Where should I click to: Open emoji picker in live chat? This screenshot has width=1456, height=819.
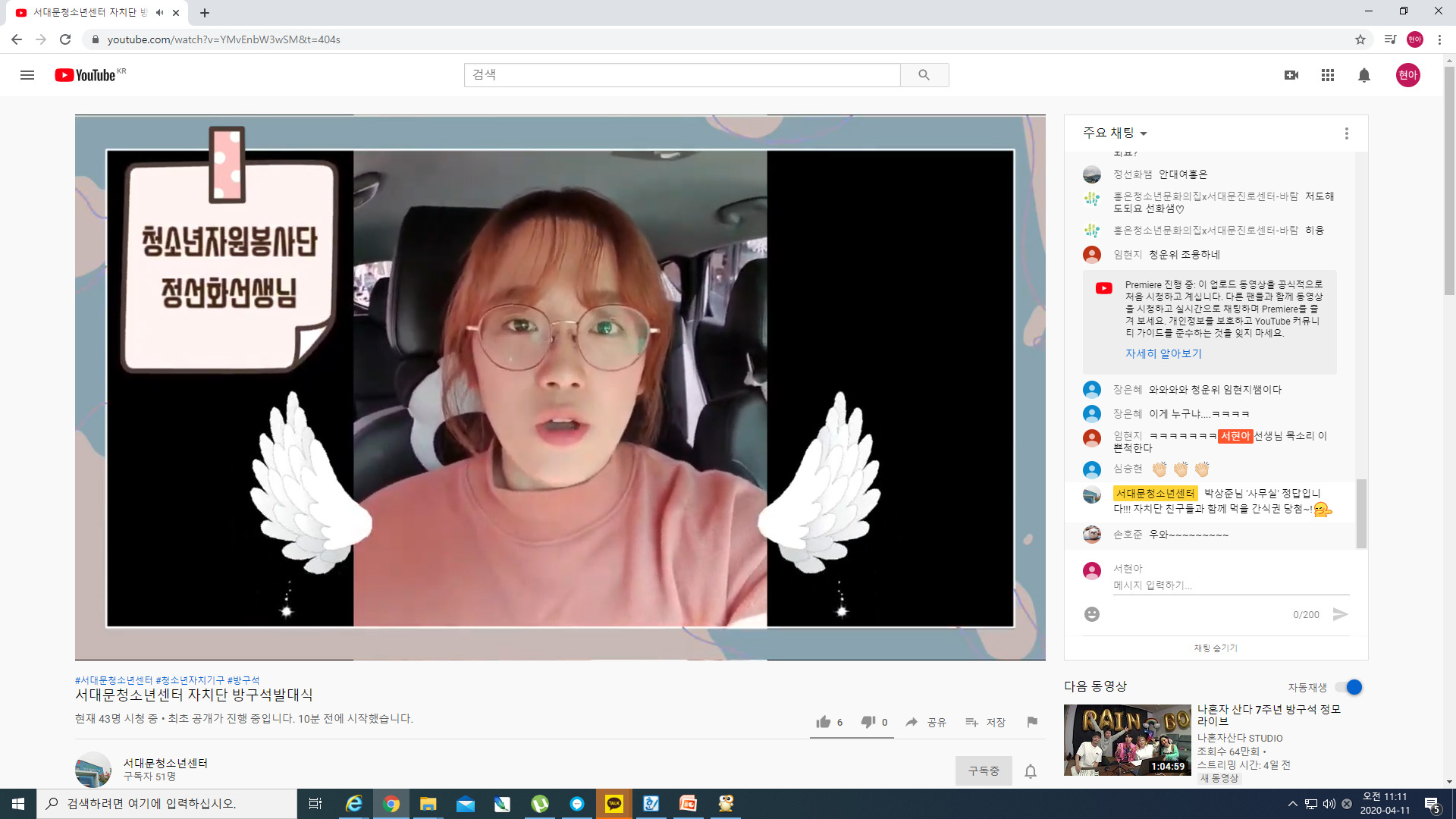[1091, 614]
